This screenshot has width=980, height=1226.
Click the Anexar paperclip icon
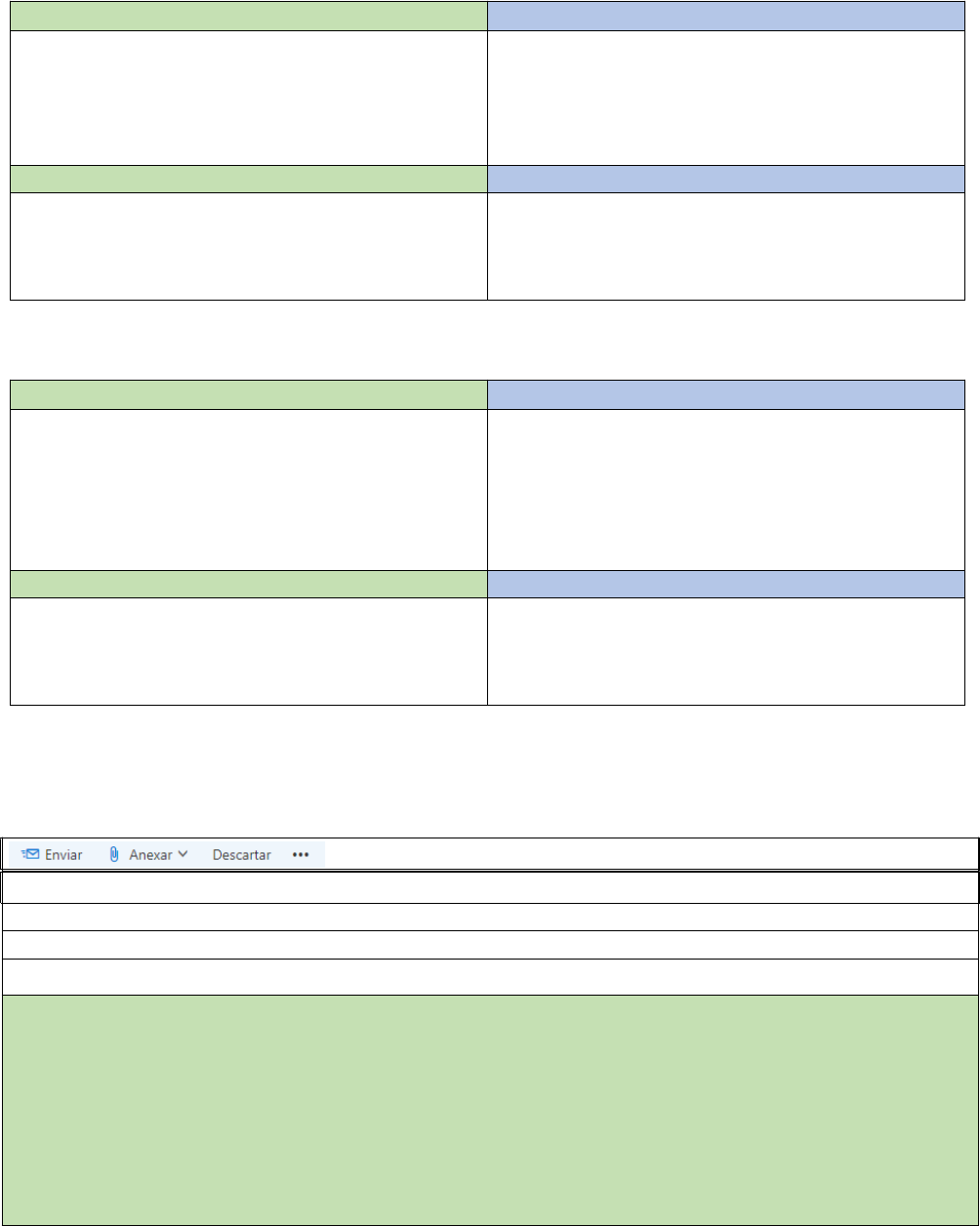(114, 854)
